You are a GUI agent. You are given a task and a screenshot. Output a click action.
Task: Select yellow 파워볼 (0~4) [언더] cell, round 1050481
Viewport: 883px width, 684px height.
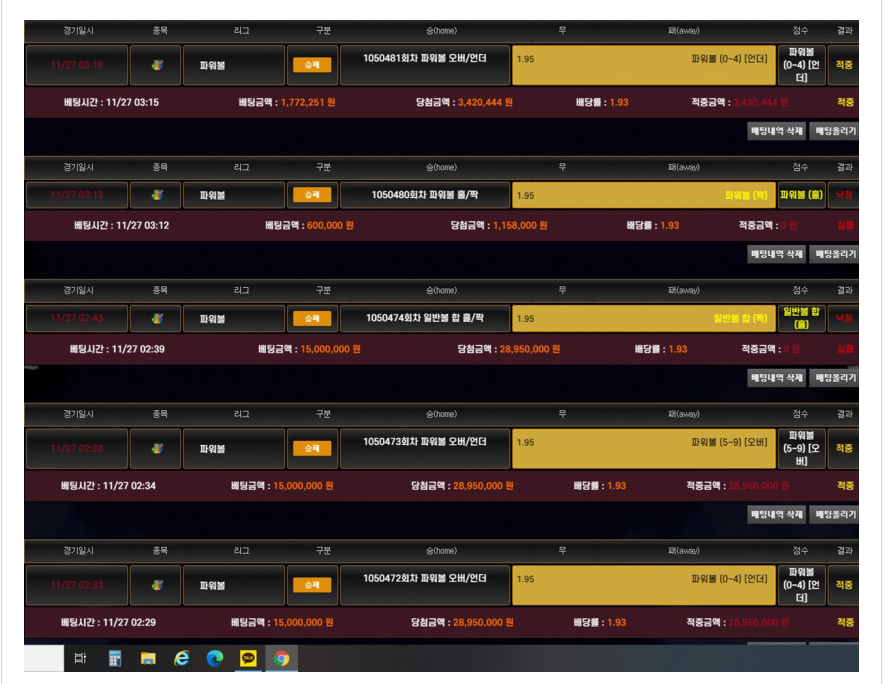[643, 65]
